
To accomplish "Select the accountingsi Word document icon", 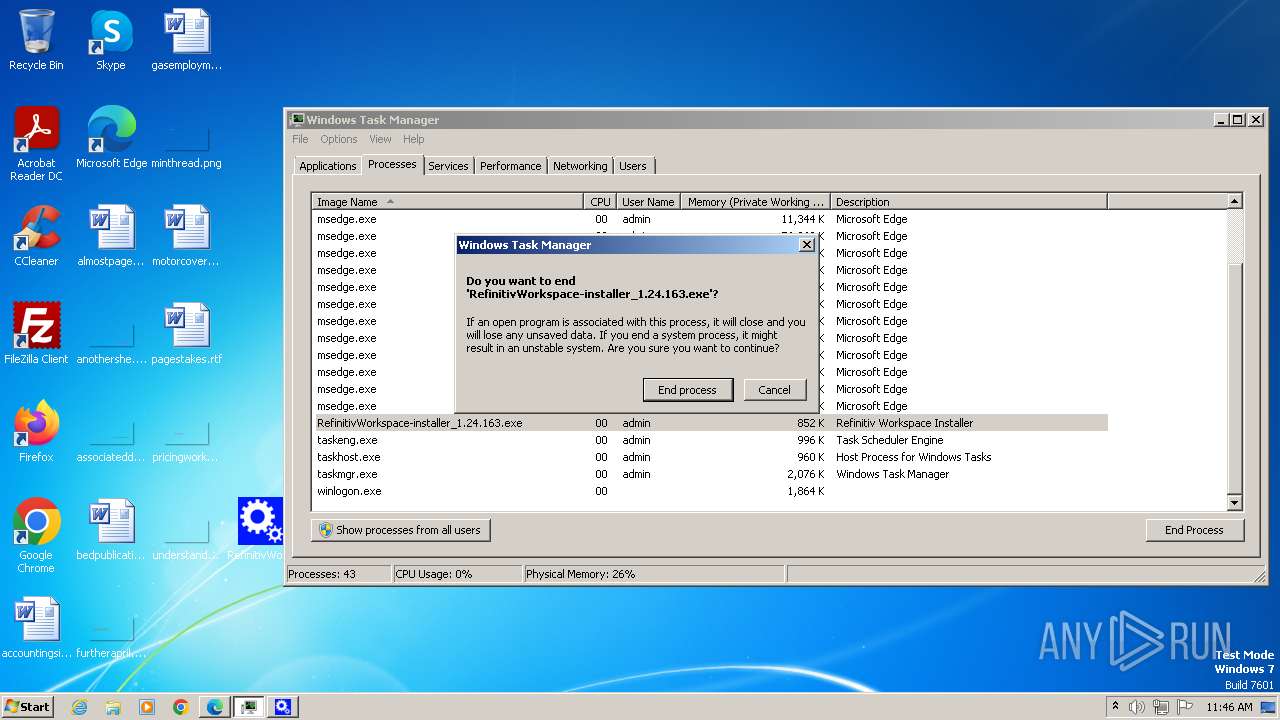I will [x=36, y=627].
